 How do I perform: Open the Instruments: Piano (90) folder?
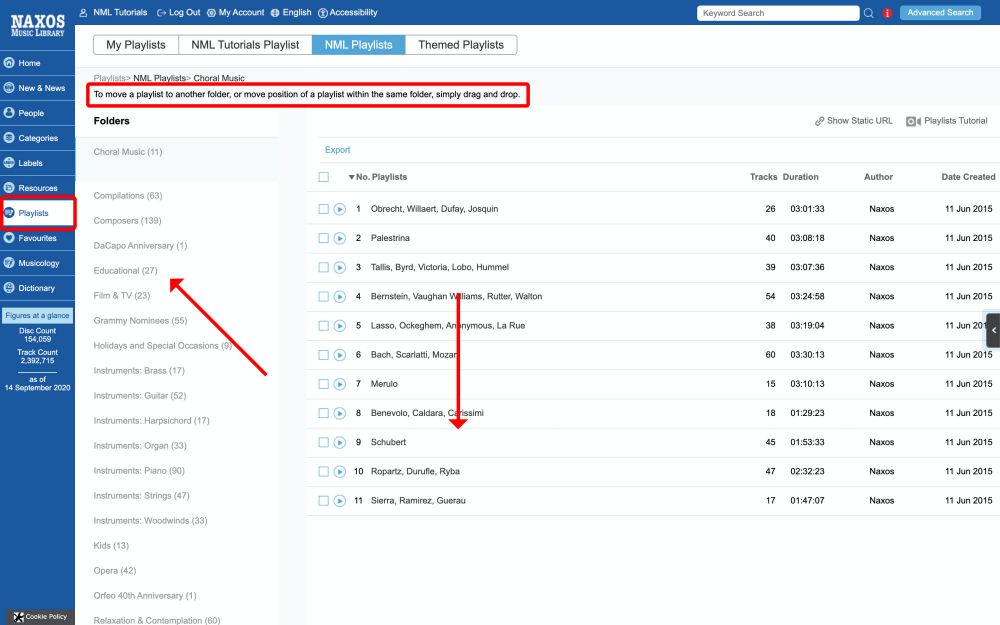[x=139, y=471]
